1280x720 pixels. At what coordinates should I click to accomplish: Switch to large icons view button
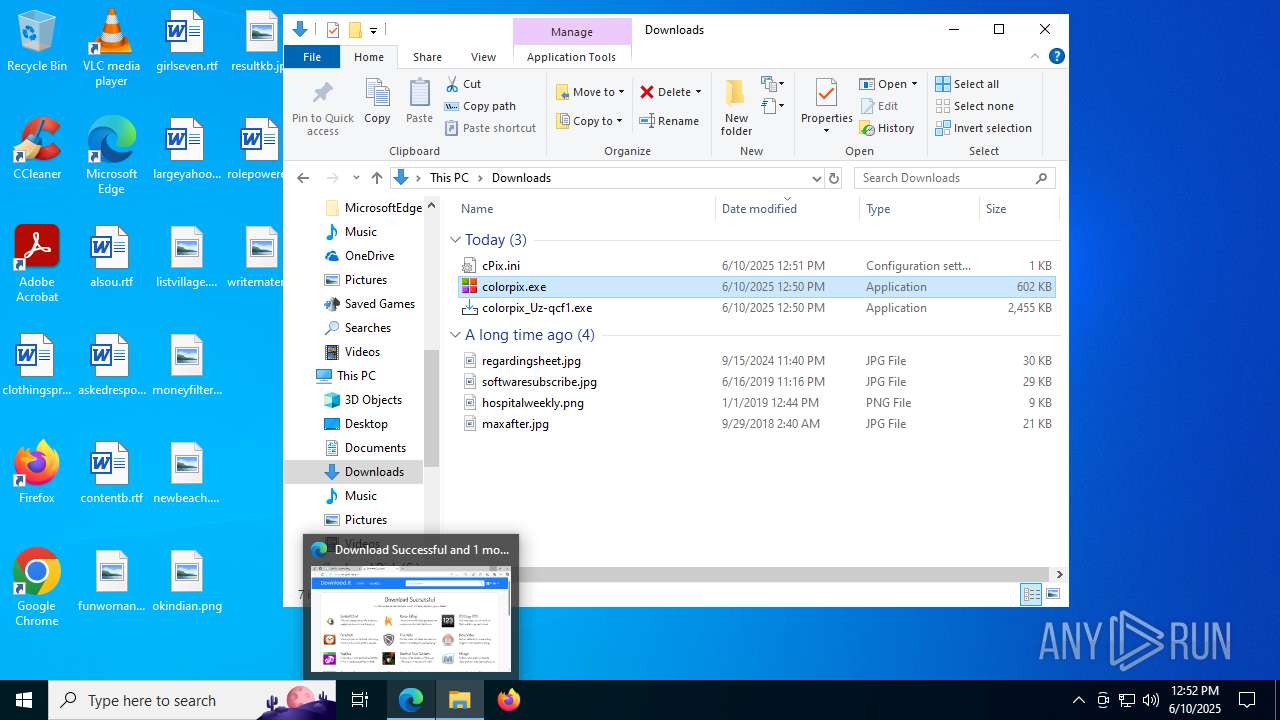click(1053, 594)
